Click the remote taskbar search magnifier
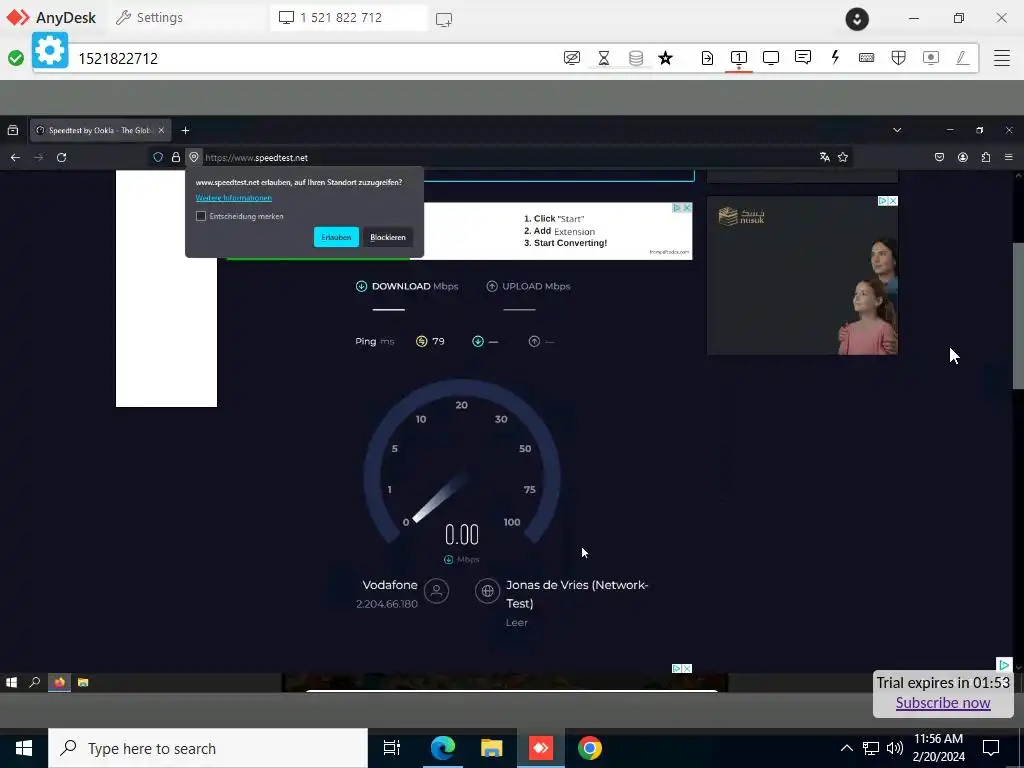 click(x=35, y=682)
